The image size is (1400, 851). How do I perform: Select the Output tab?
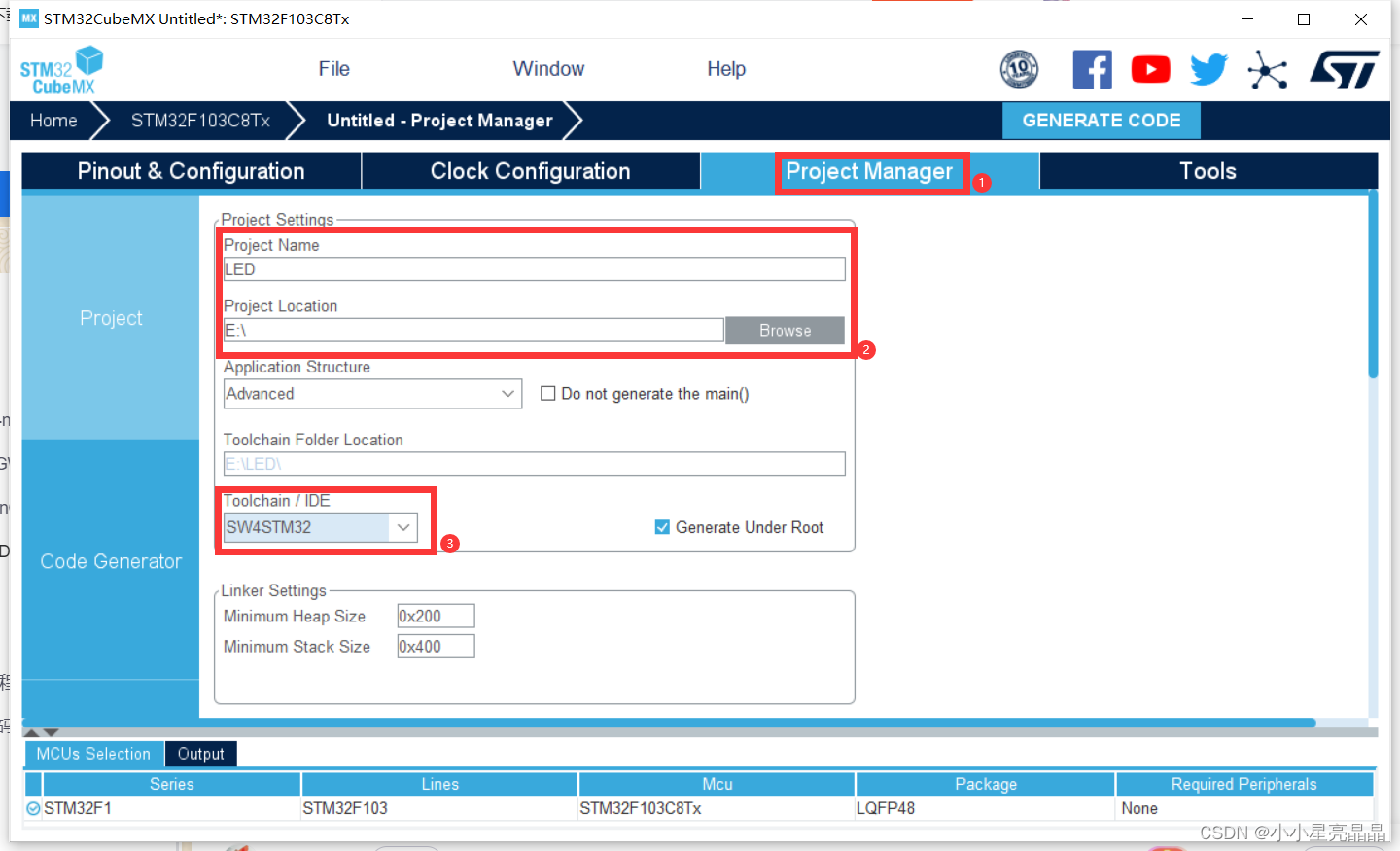[200, 754]
